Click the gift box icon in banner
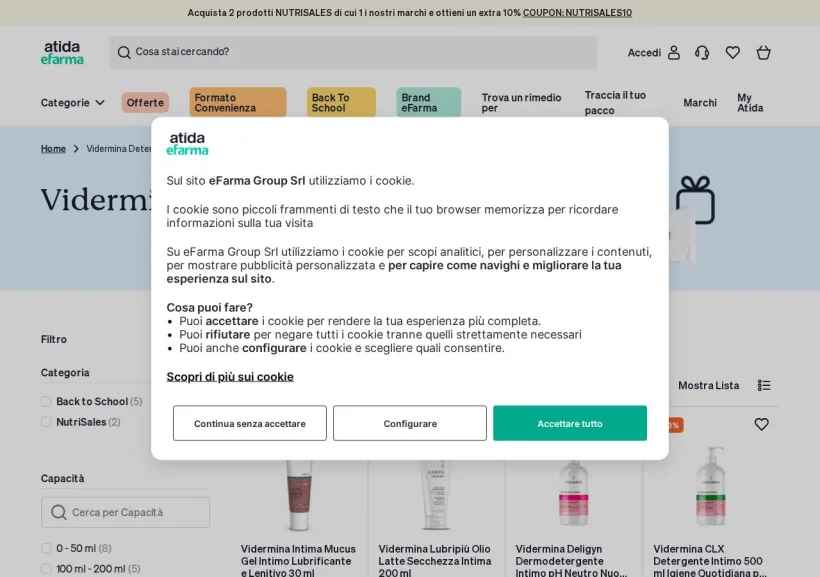This screenshot has width=820, height=577. [696, 200]
